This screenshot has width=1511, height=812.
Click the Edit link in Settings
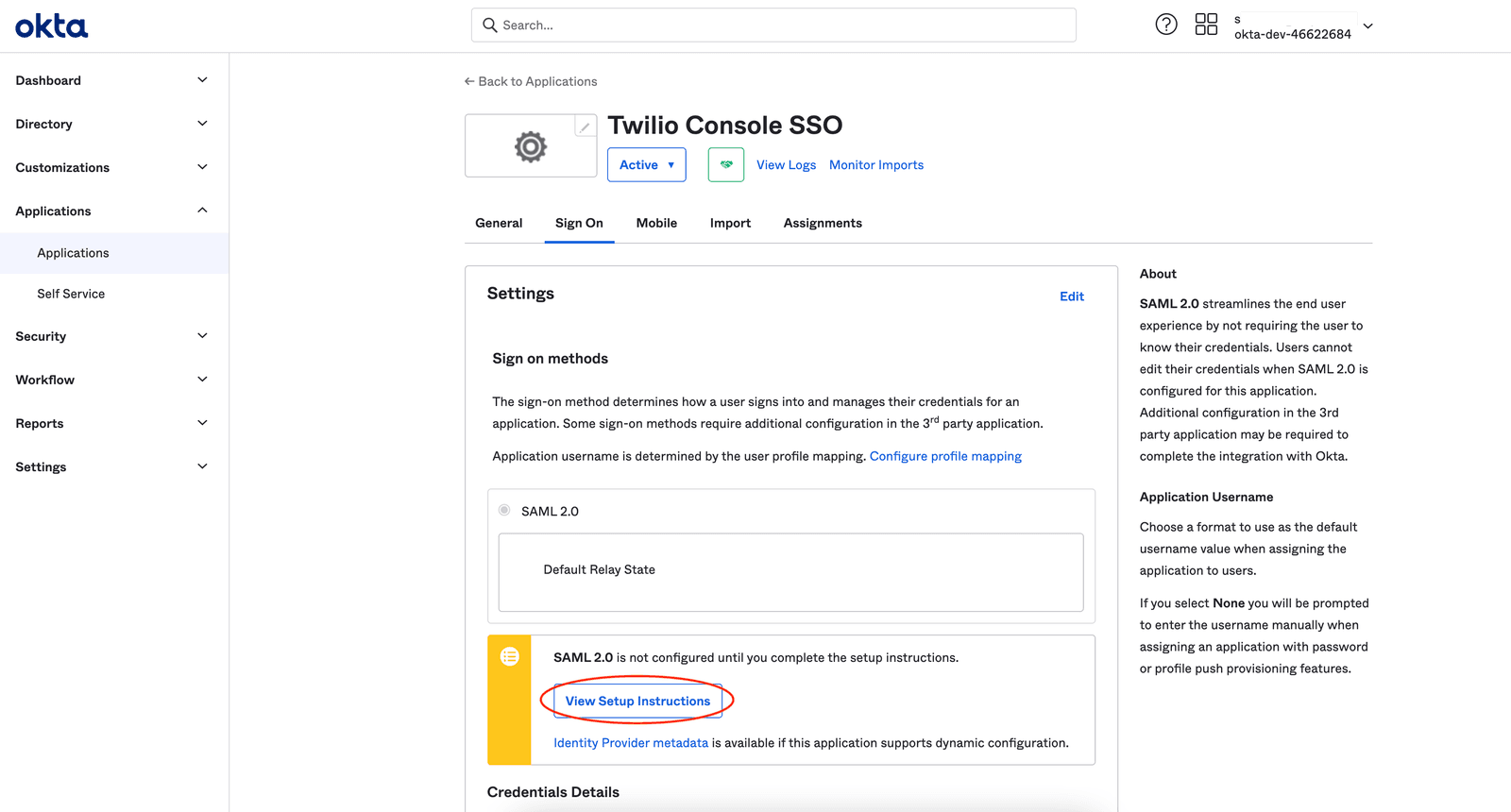(1071, 296)
